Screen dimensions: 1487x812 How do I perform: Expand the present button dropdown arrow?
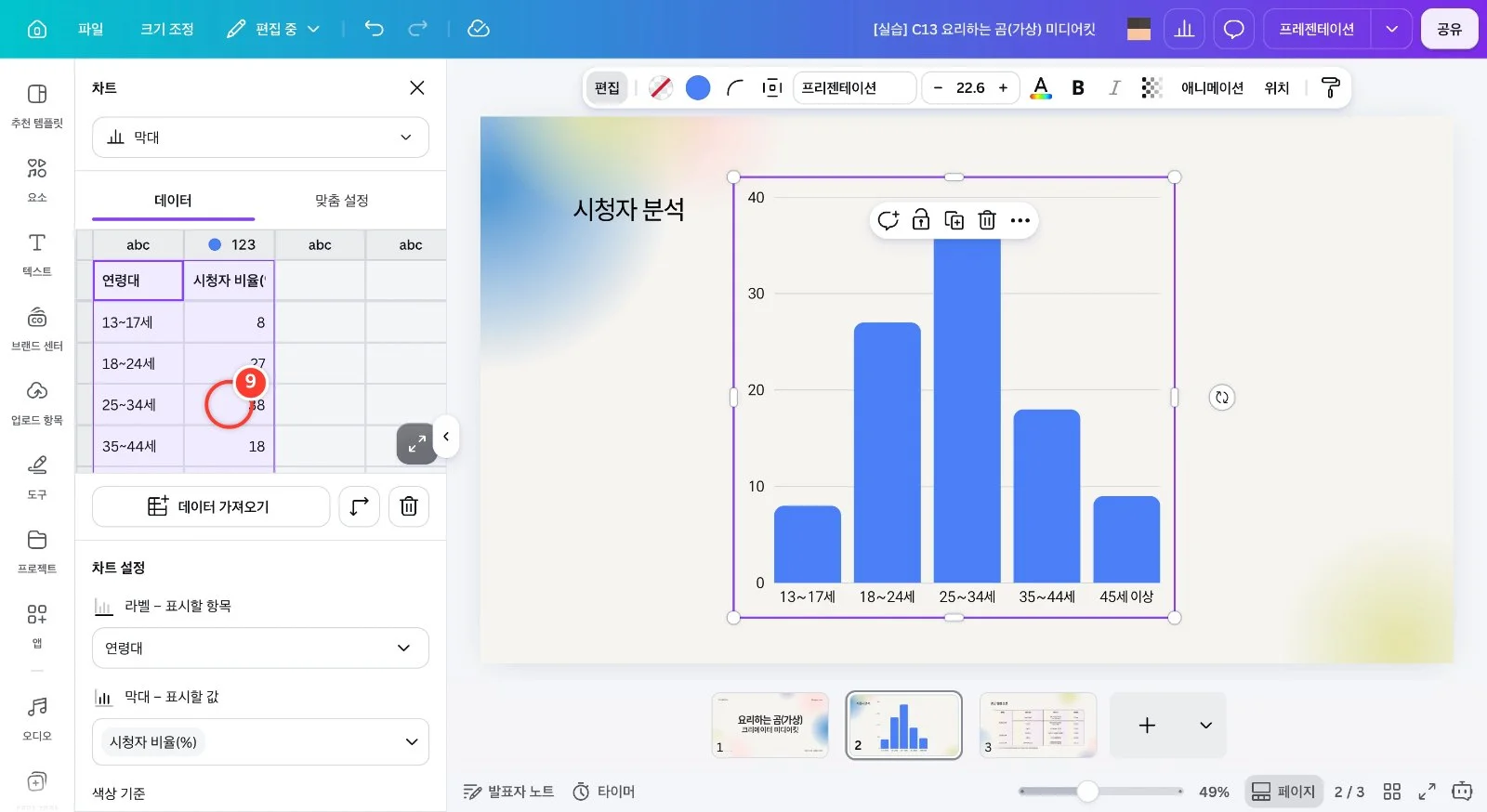pos(1391,29)
